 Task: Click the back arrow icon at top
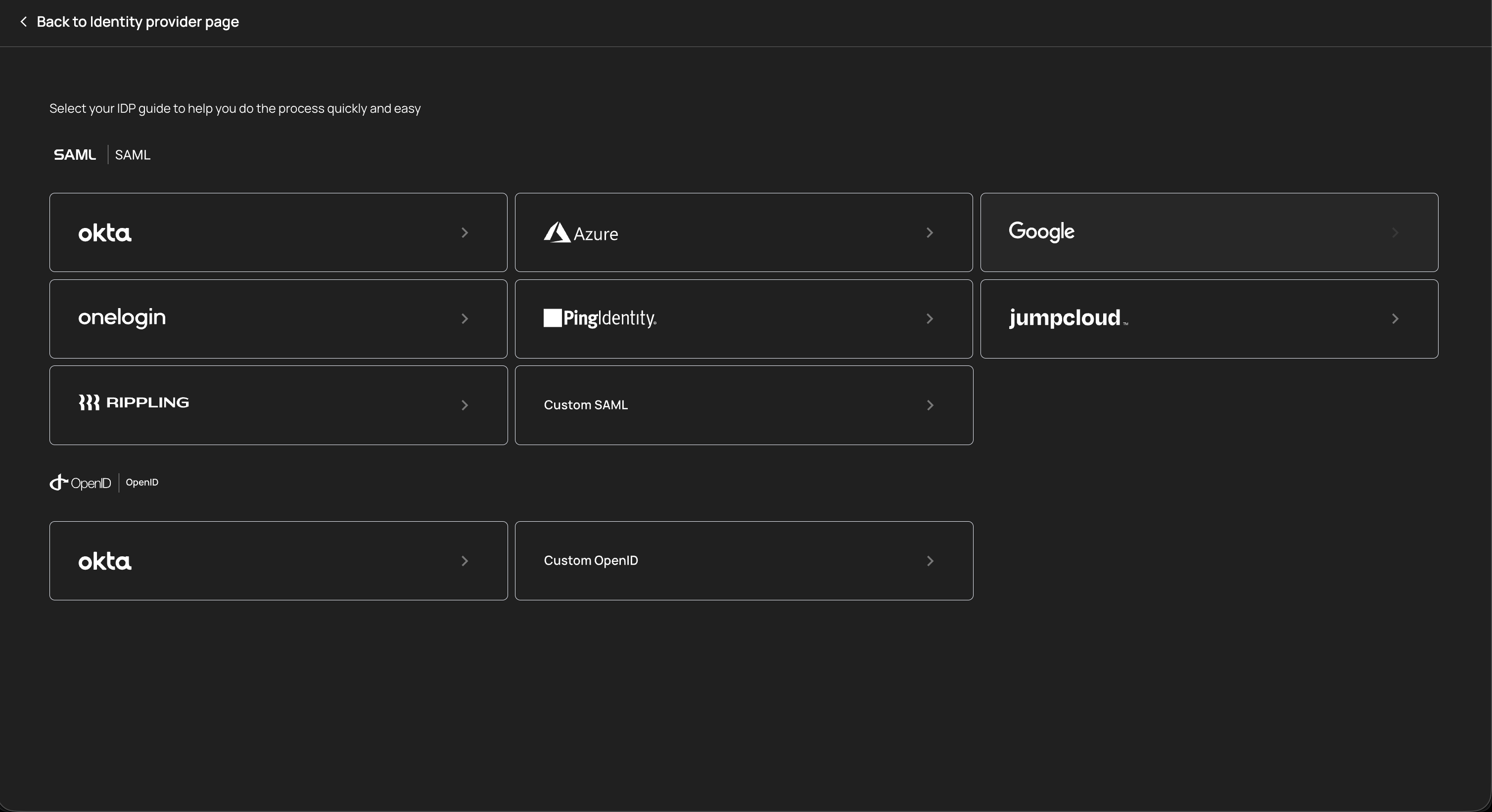point(23,22)
